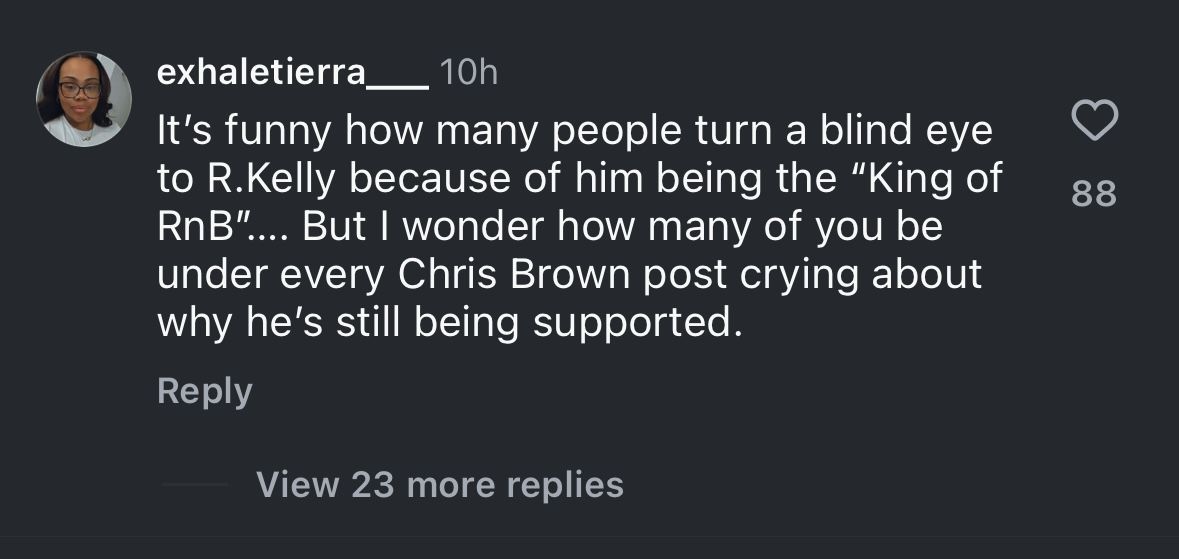Image resolution: width=1179 pixels, height=559 pixels.
Task: Expand "View 23 more replies"
Action: 440,485
